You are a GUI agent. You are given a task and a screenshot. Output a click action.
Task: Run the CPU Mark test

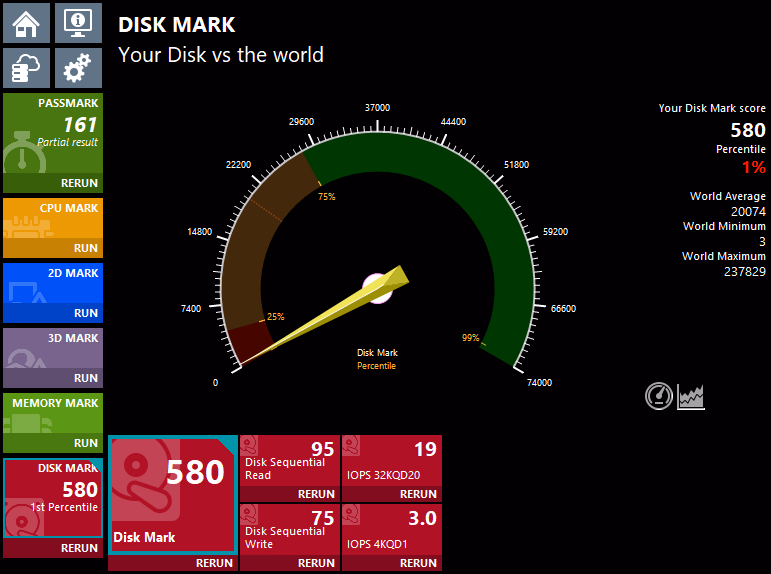[85, 248]
